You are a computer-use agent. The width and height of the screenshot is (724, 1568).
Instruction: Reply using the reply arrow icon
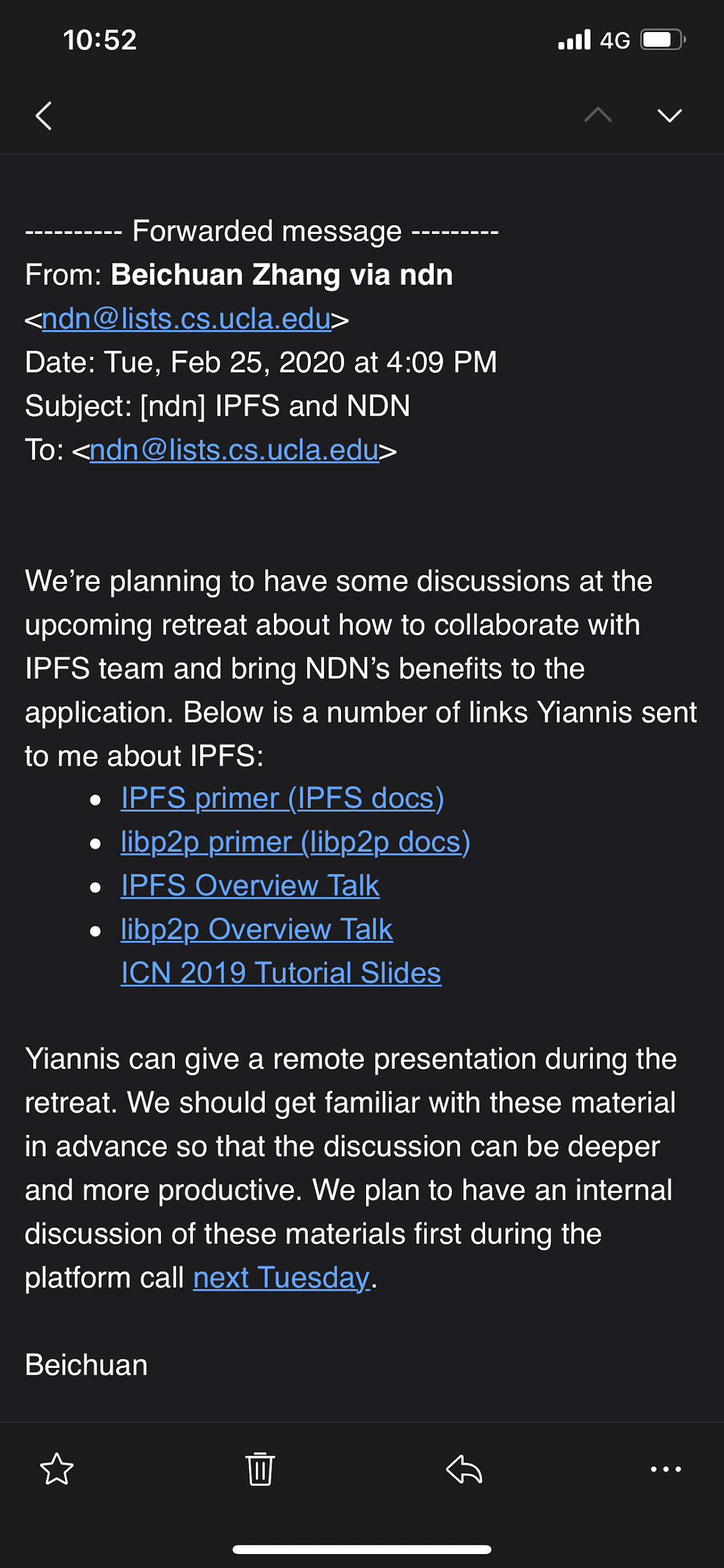pos(464,1469)
